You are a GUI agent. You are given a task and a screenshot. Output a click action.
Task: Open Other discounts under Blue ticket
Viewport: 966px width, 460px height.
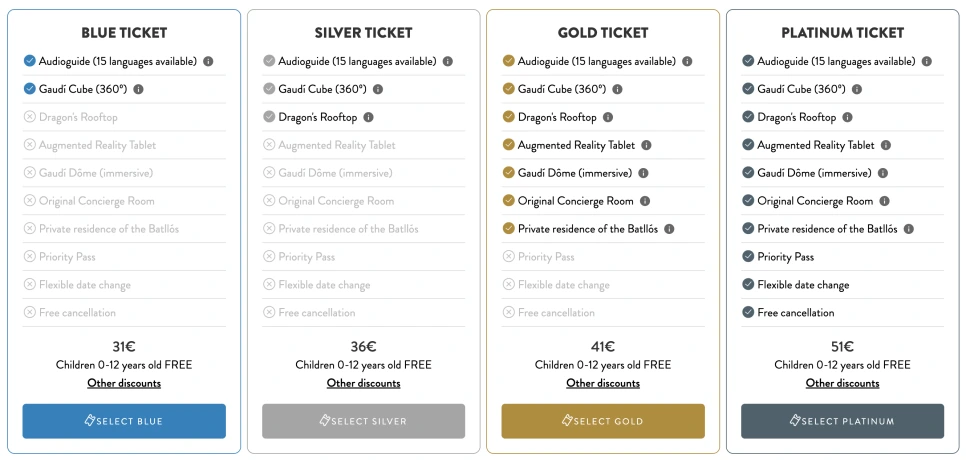[124, 383]
